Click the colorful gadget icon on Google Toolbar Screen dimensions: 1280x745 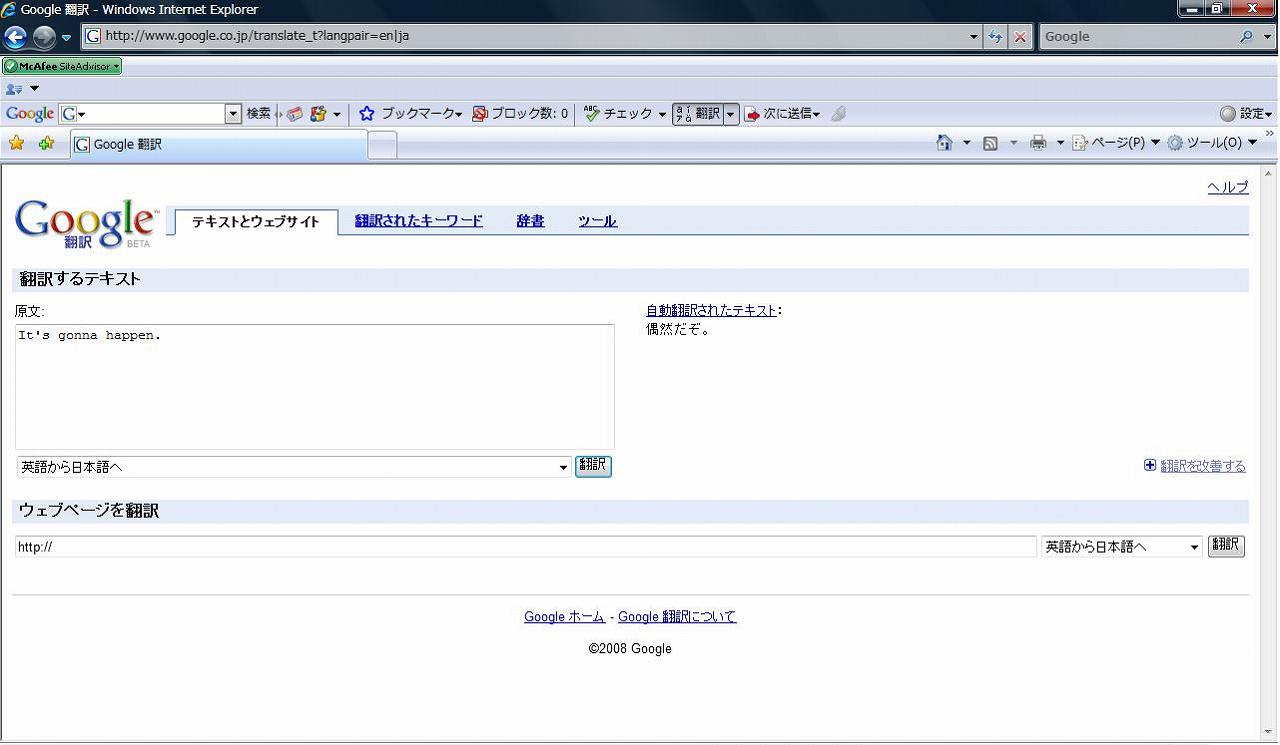(x=319, y=114)
